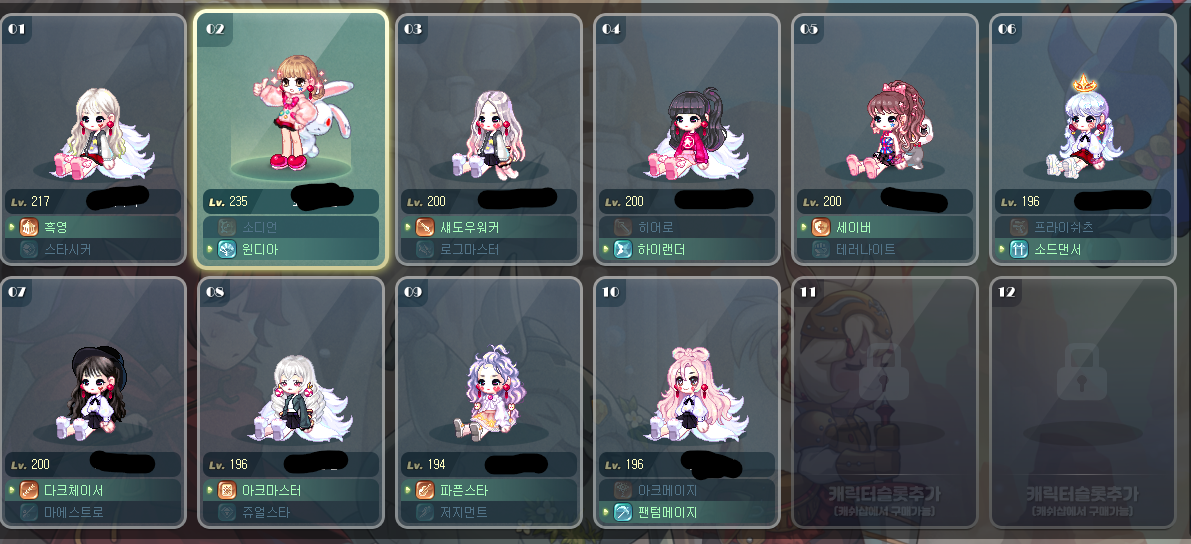
Task: Click the 세이버 job icon in slot 05
Action: coord(821,226)
